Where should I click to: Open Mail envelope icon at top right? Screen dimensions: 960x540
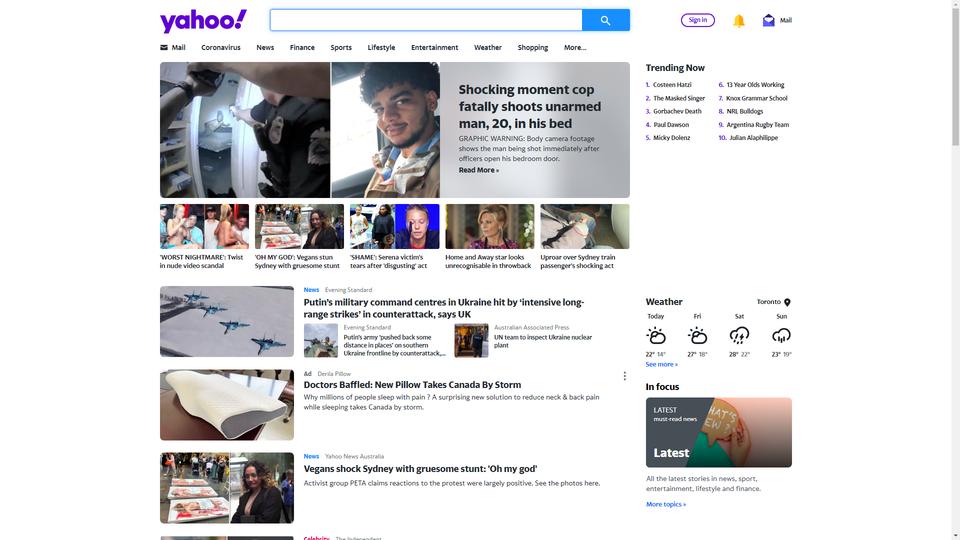click(768, 20)
